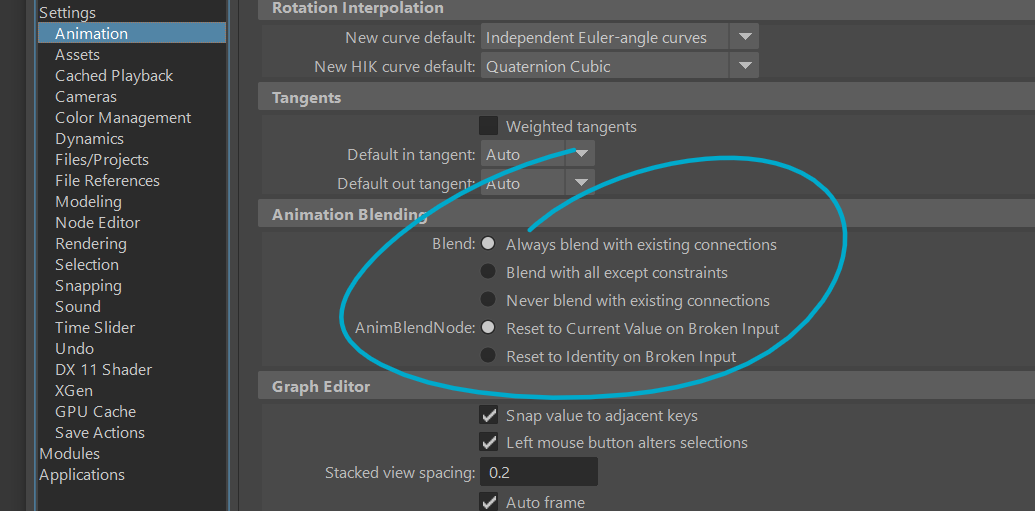Collapse the Animation Blending section header

647,215
